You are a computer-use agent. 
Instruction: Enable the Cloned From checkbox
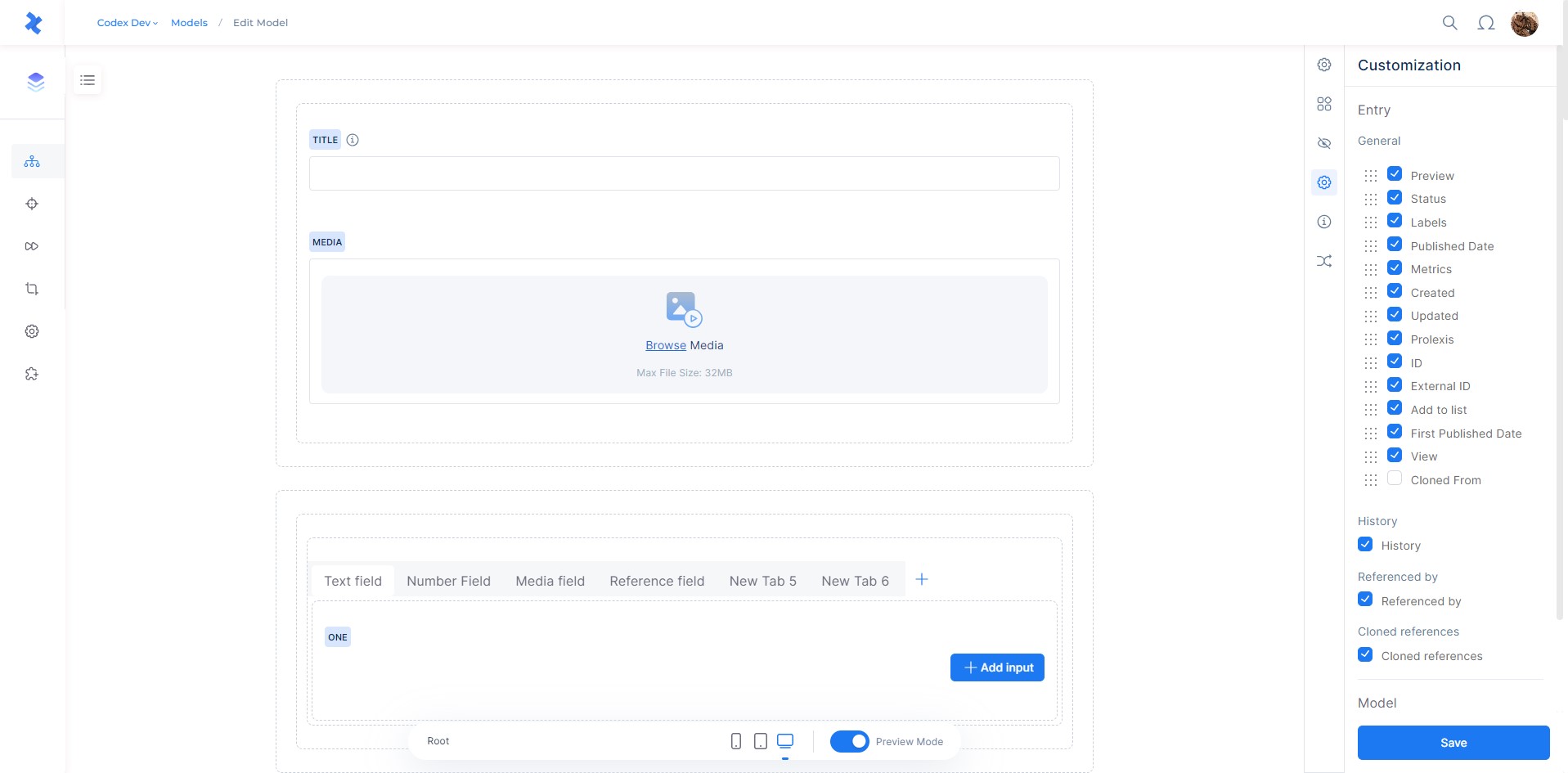[x=1395, y=479]
